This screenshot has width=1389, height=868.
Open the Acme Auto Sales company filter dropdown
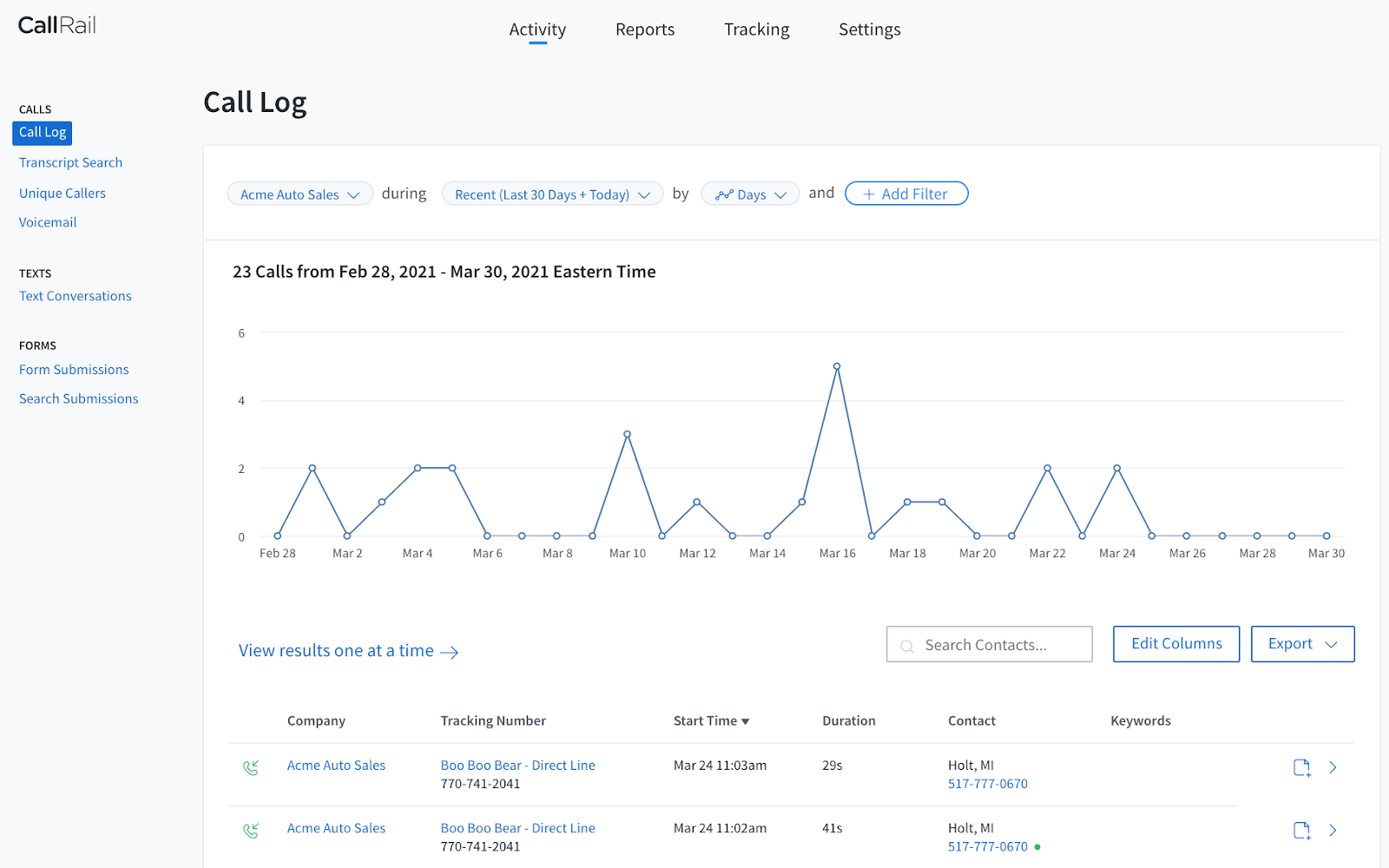point(300,194)
